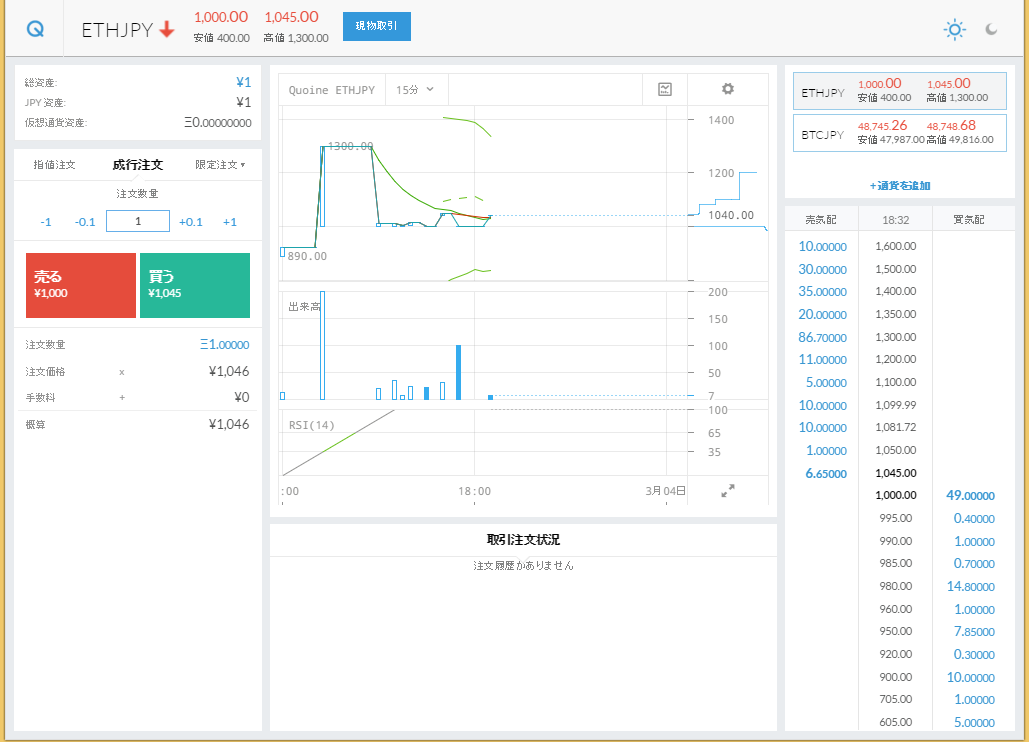Viewport: 1029px width, 742px height.
Task: Click the 買気配 column header
Action: (969, 220)
